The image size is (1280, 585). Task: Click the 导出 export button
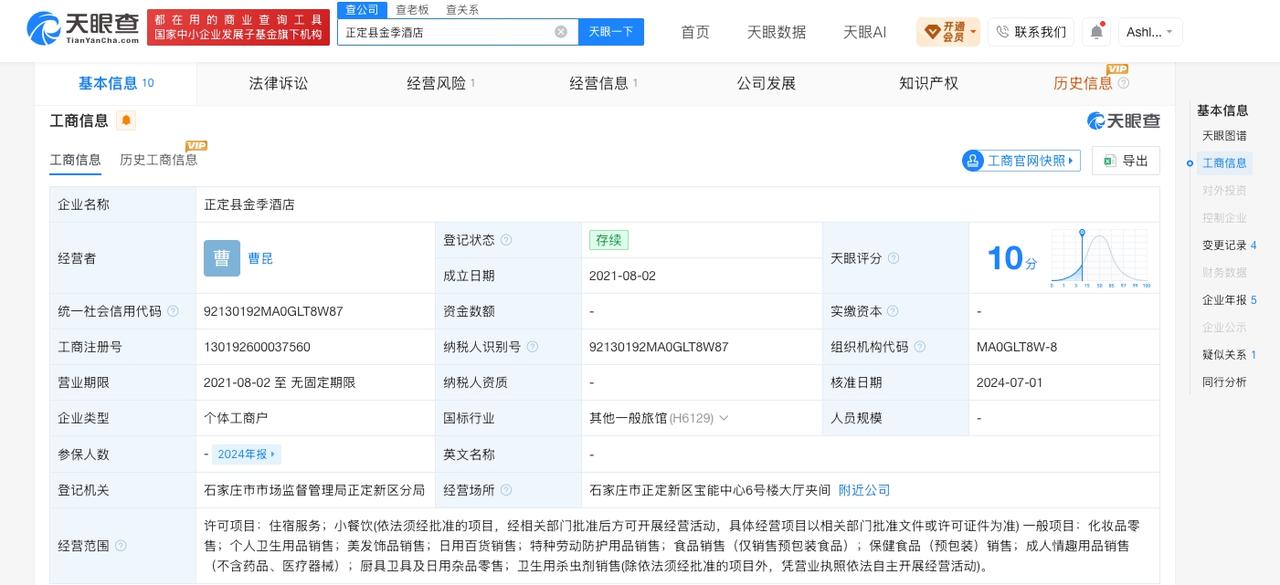[x=1126, y=160]
